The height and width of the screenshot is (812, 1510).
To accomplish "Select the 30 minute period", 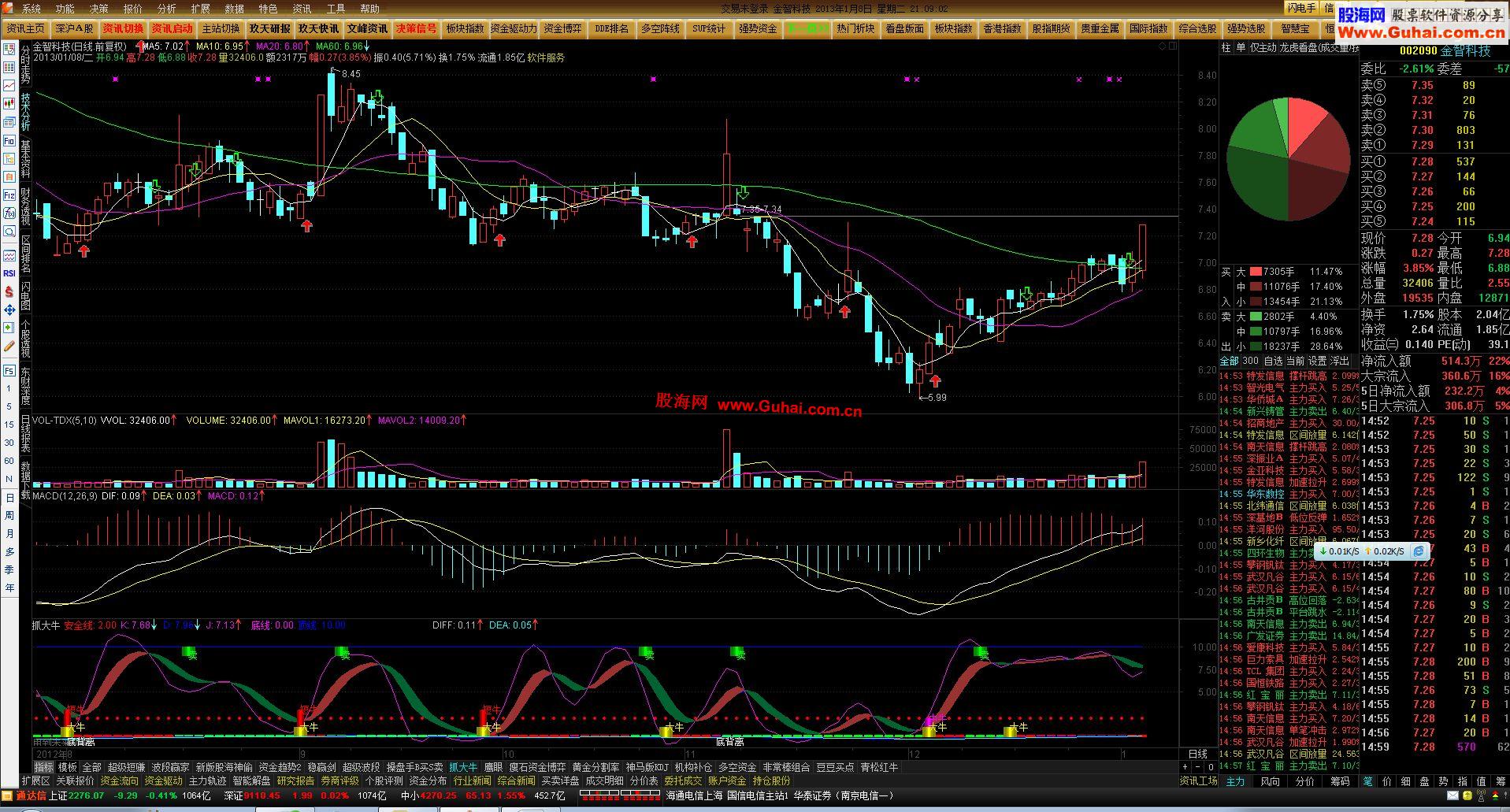I will 9,442.
